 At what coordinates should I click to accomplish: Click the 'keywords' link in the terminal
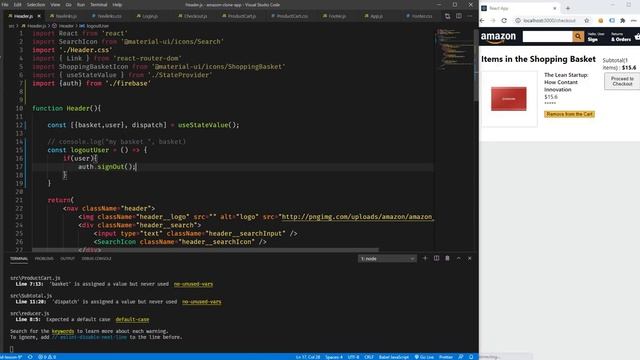63,331
